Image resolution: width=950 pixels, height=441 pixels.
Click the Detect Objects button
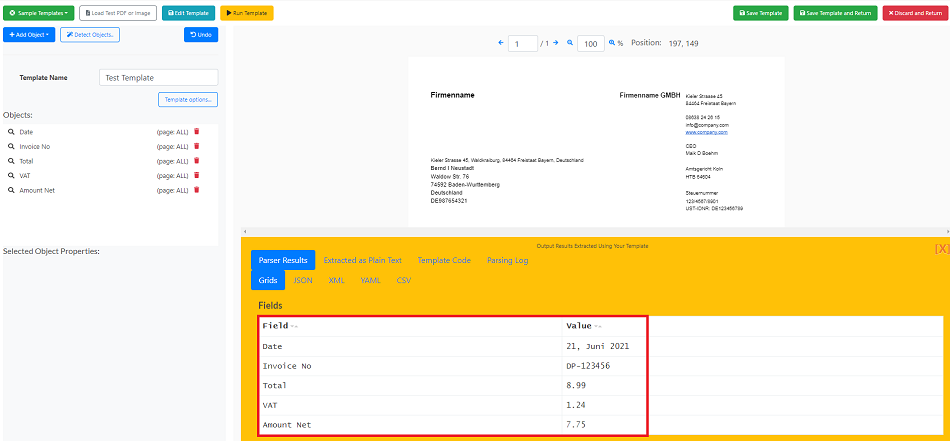pos(90,35)
